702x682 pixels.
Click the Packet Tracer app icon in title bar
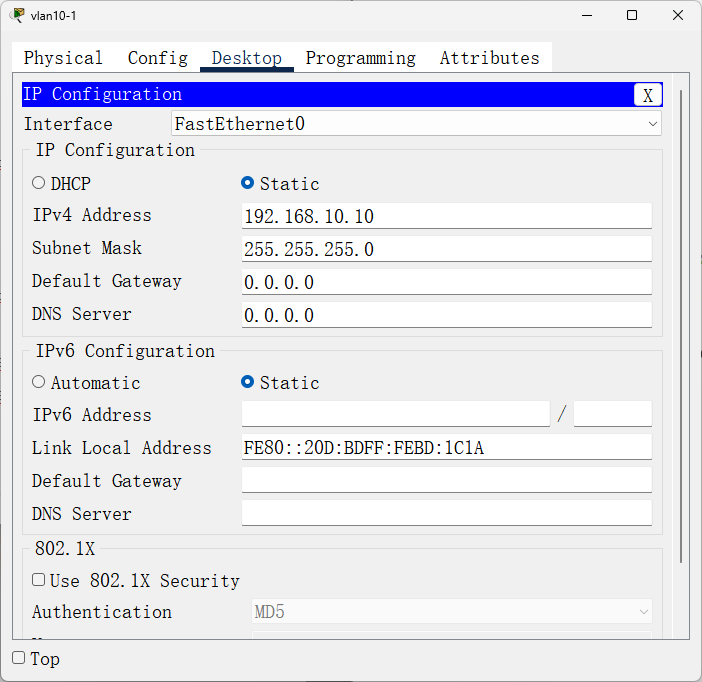point(18,15)
